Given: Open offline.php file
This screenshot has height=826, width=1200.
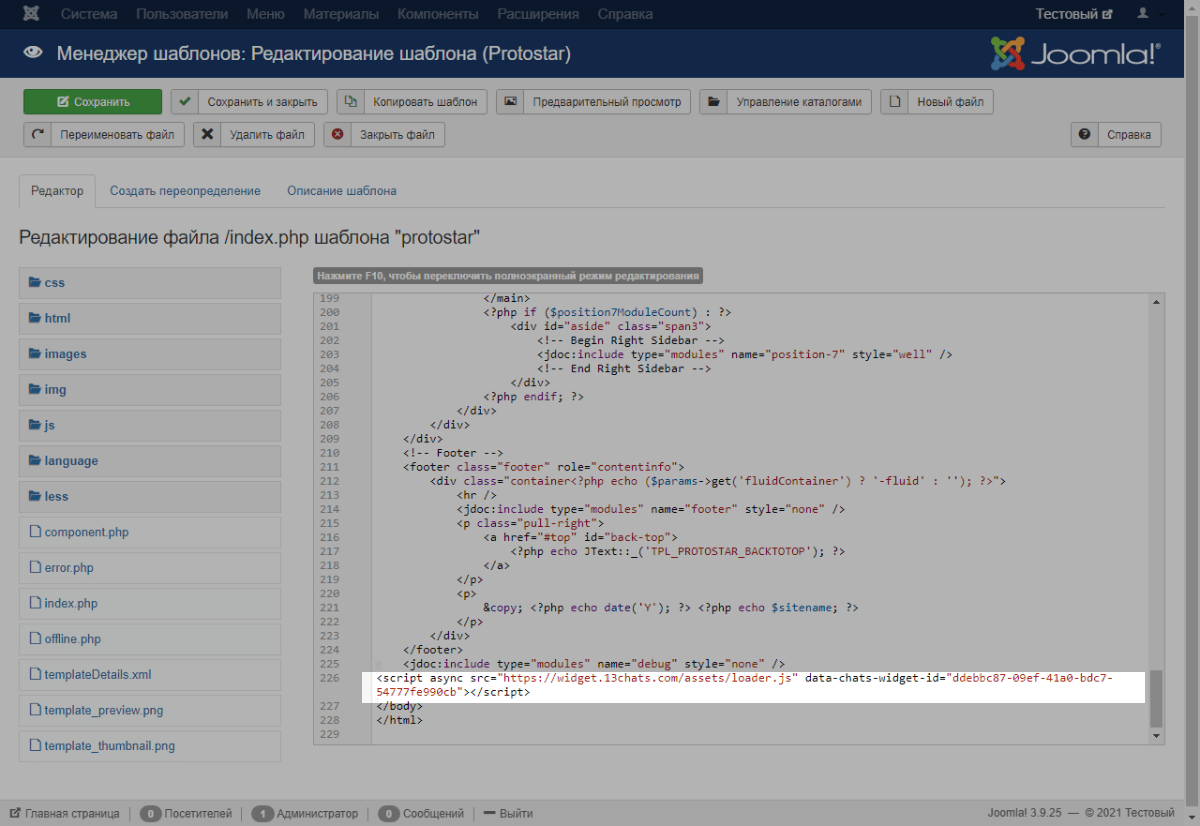Looking at the screenshot, I should pos(150,639).
